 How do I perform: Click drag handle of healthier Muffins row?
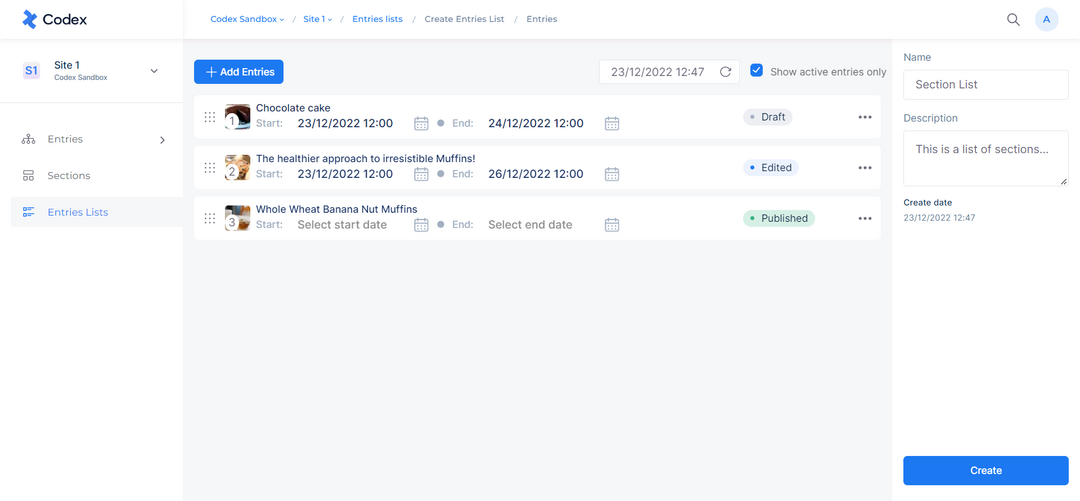point(210,167)
